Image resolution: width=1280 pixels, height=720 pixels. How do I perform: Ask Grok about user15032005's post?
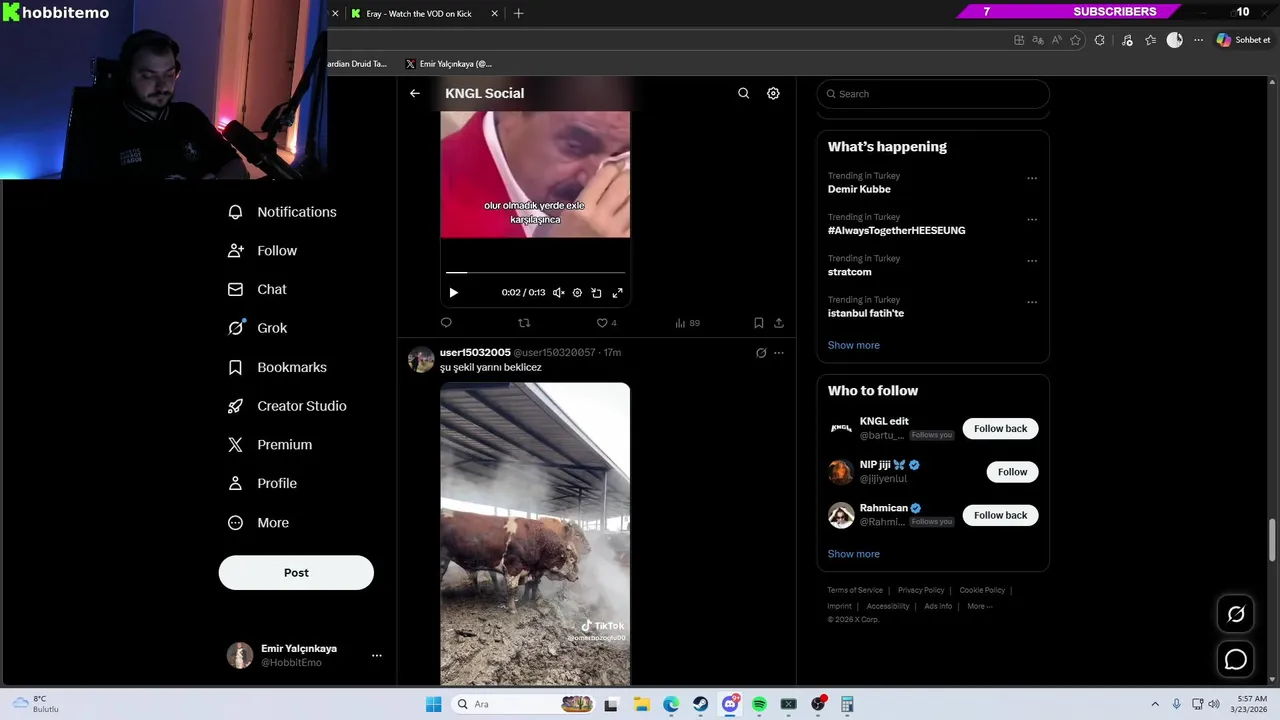761,353
